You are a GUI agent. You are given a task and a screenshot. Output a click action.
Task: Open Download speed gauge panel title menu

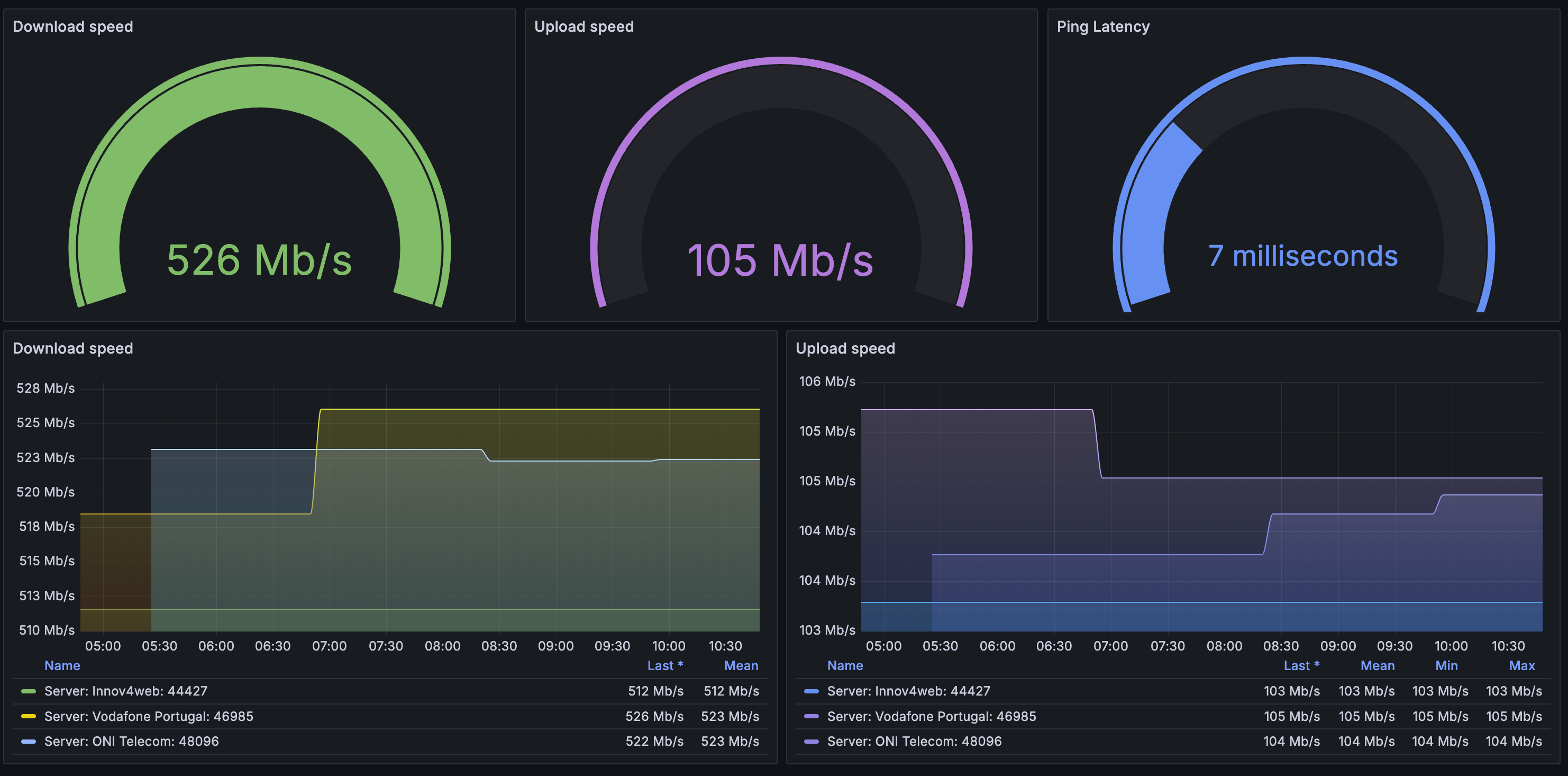[72, 27]
